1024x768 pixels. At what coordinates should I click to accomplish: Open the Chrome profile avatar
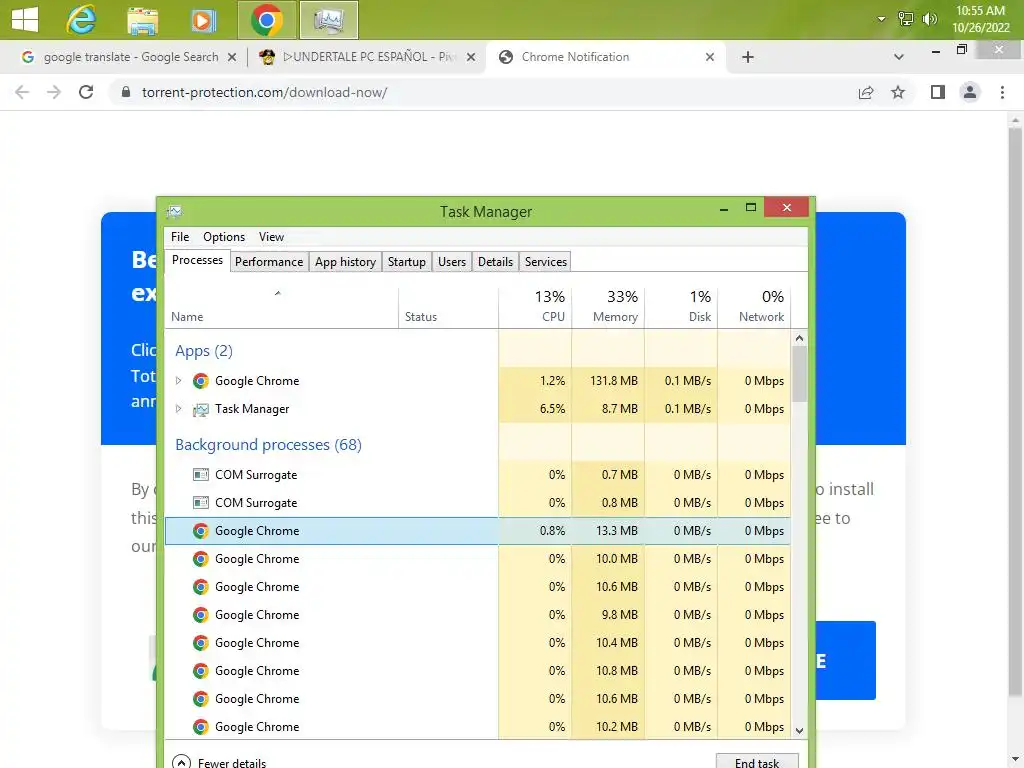tap(970, 92)
